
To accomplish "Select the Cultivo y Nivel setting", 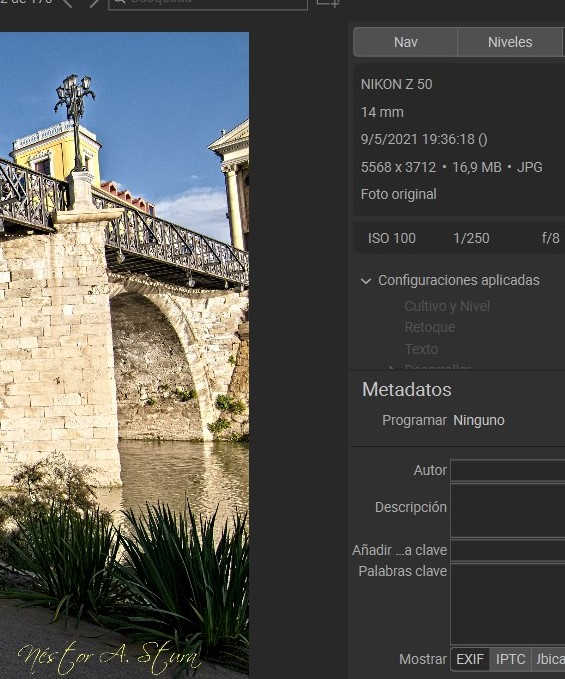I will click(x=447, y=306).
